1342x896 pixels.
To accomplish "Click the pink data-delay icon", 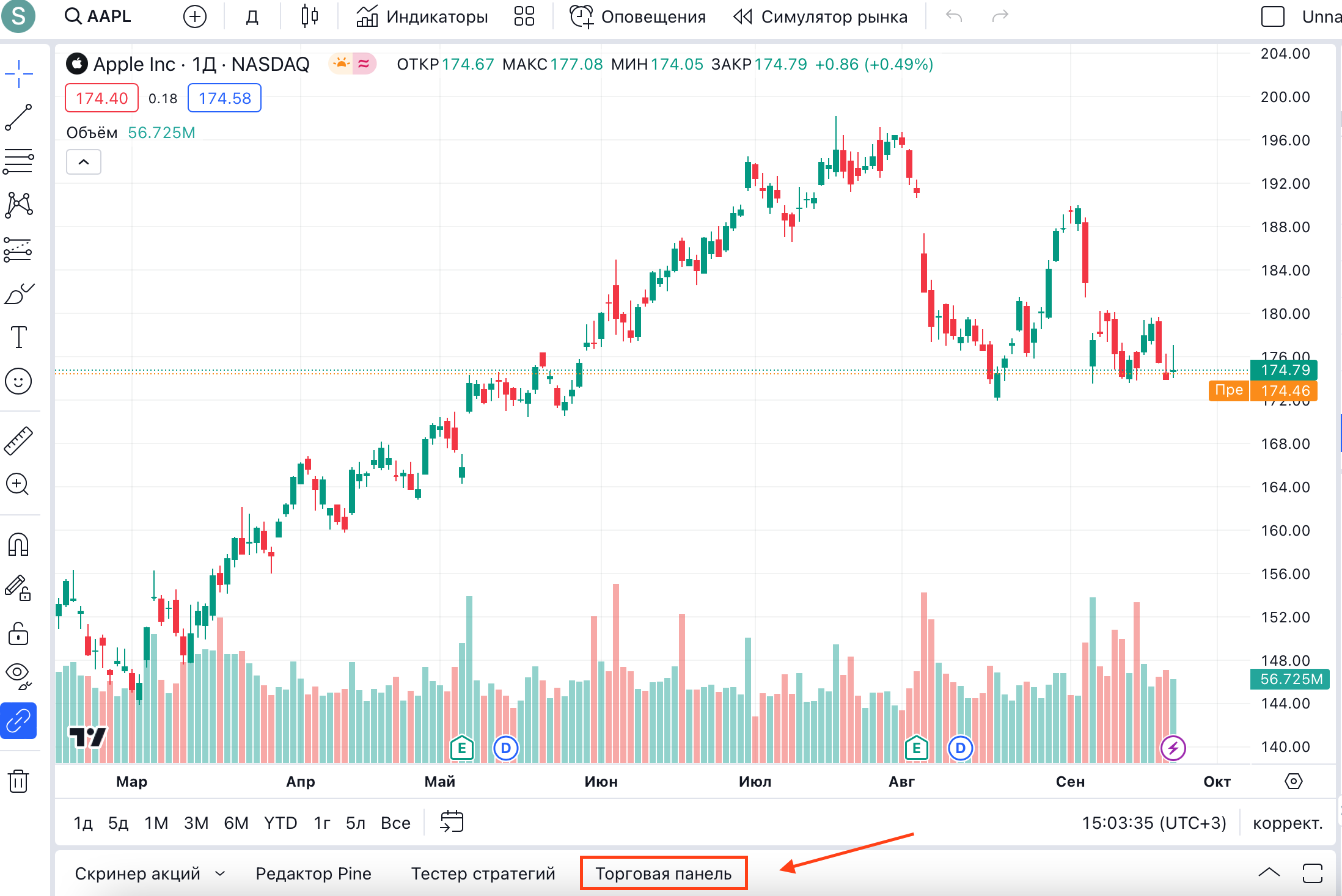I will (x=364, y=64).
